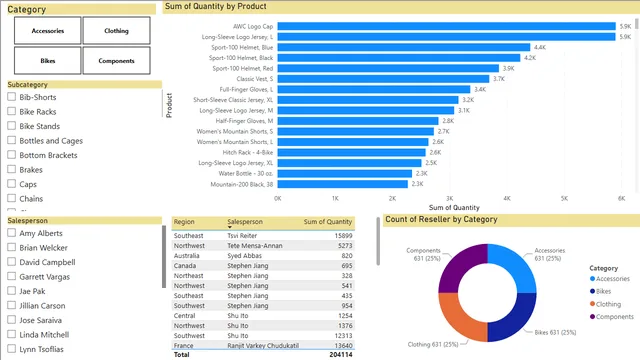Click the Classic Vest, S bar
This screenshot has height=360, width=640.
(383, 79)
